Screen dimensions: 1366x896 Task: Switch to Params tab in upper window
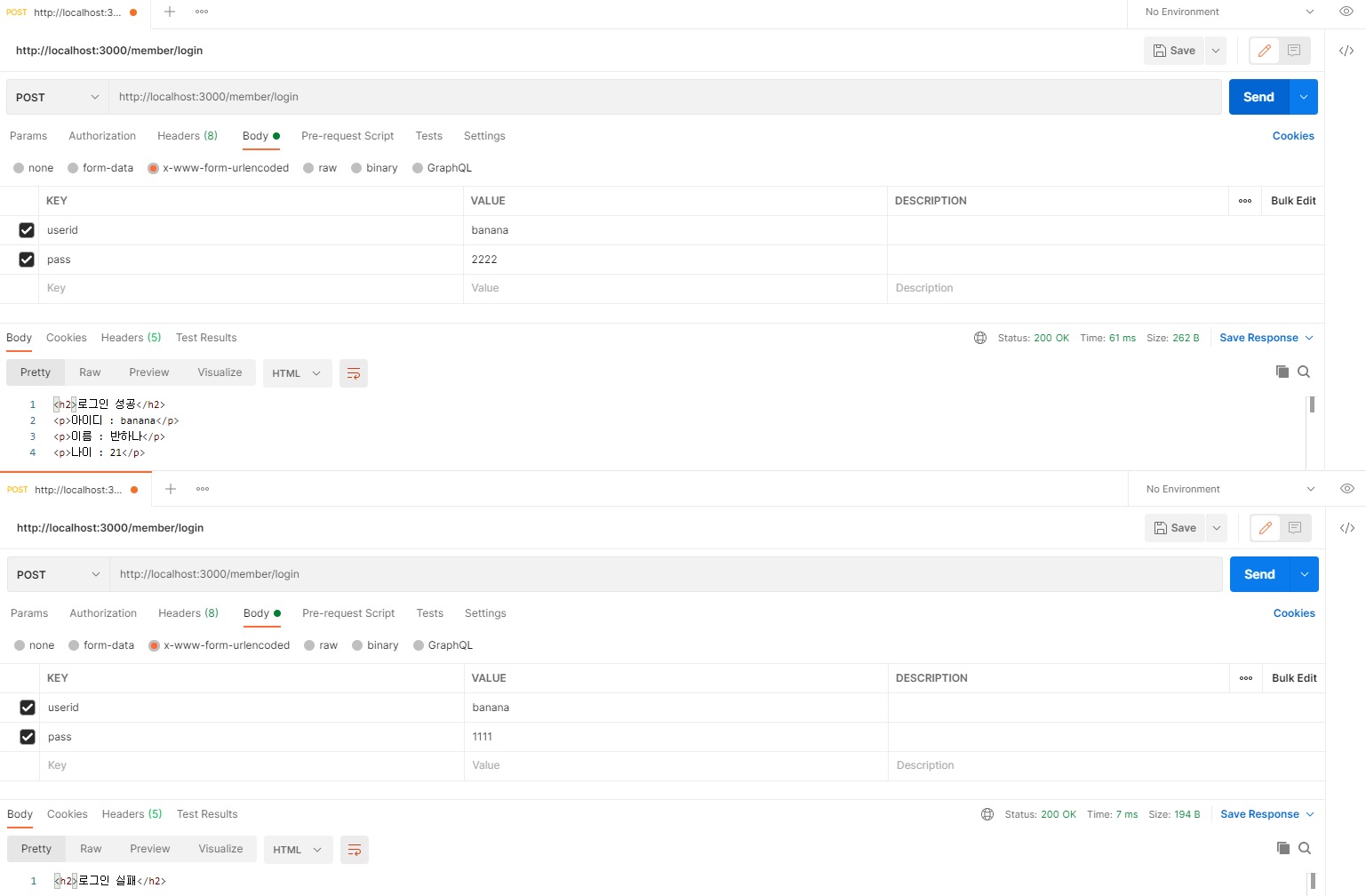point(28,136)
